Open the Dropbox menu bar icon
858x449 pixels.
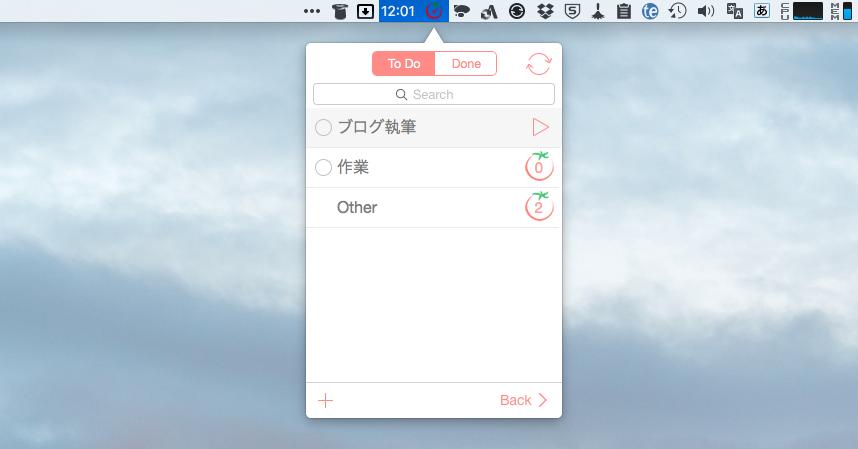tap(545, 11)
